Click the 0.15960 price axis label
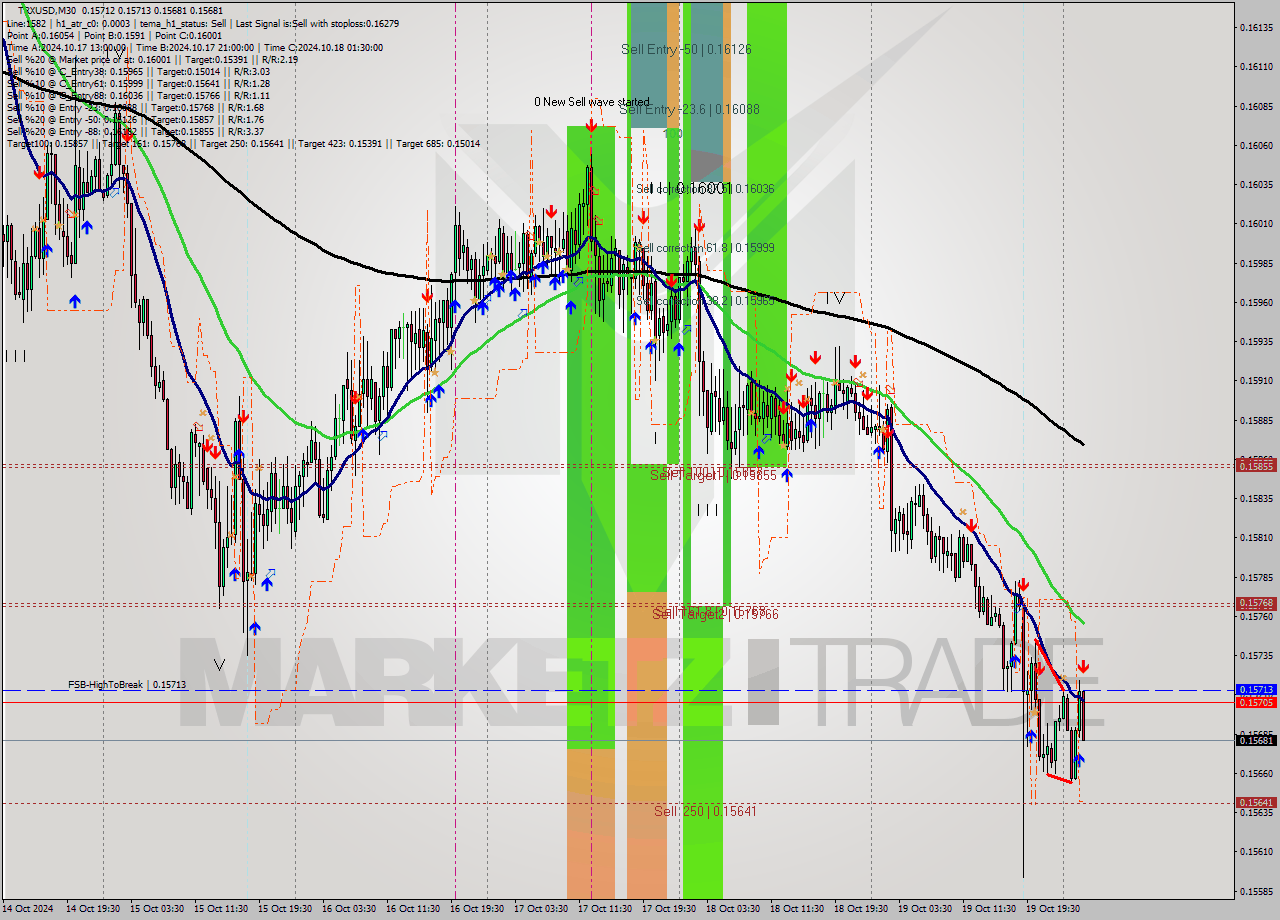1280x920 pixels. (1256, 302)
